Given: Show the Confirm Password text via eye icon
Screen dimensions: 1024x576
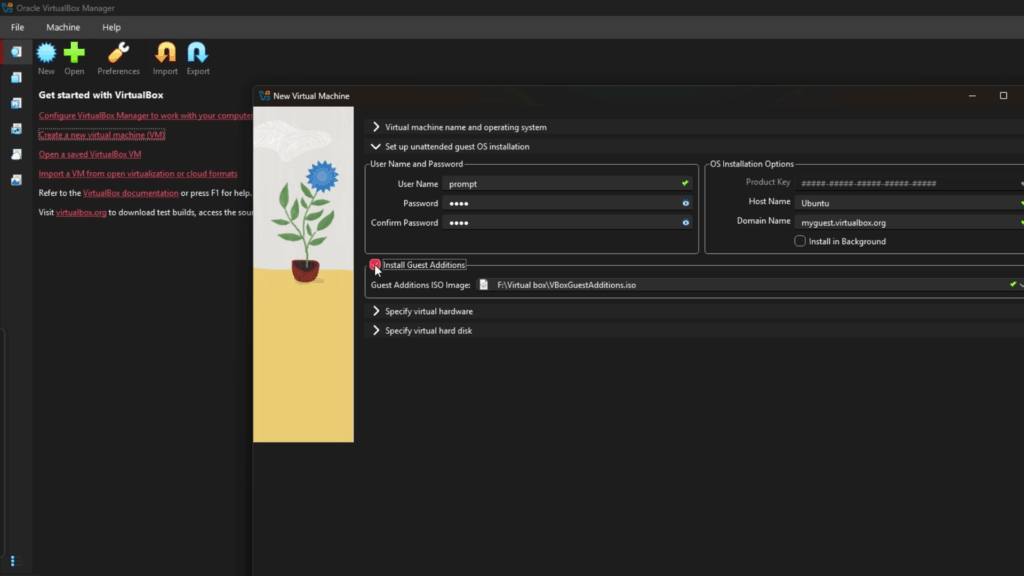Looking at the screenshot, I should point(685,222).
